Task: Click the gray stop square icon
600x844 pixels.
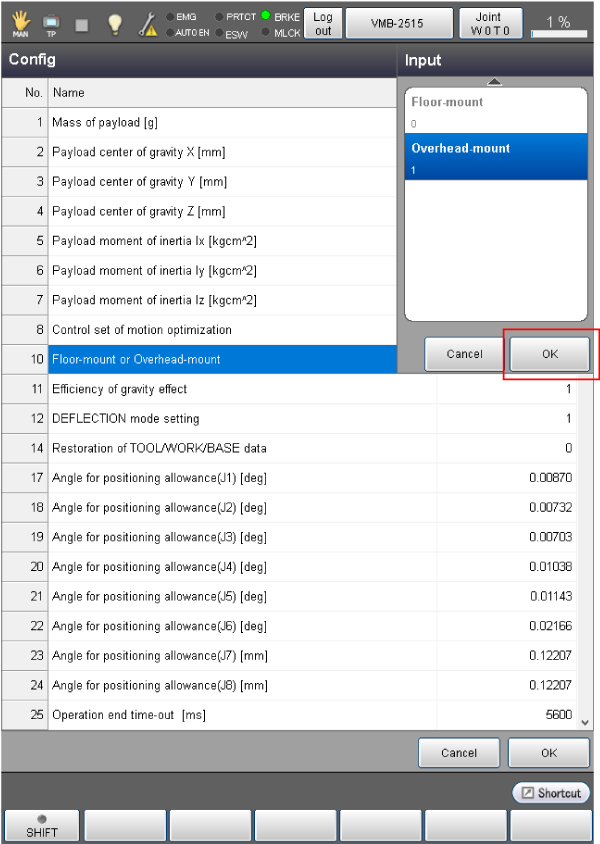Action: pos(81,22)
